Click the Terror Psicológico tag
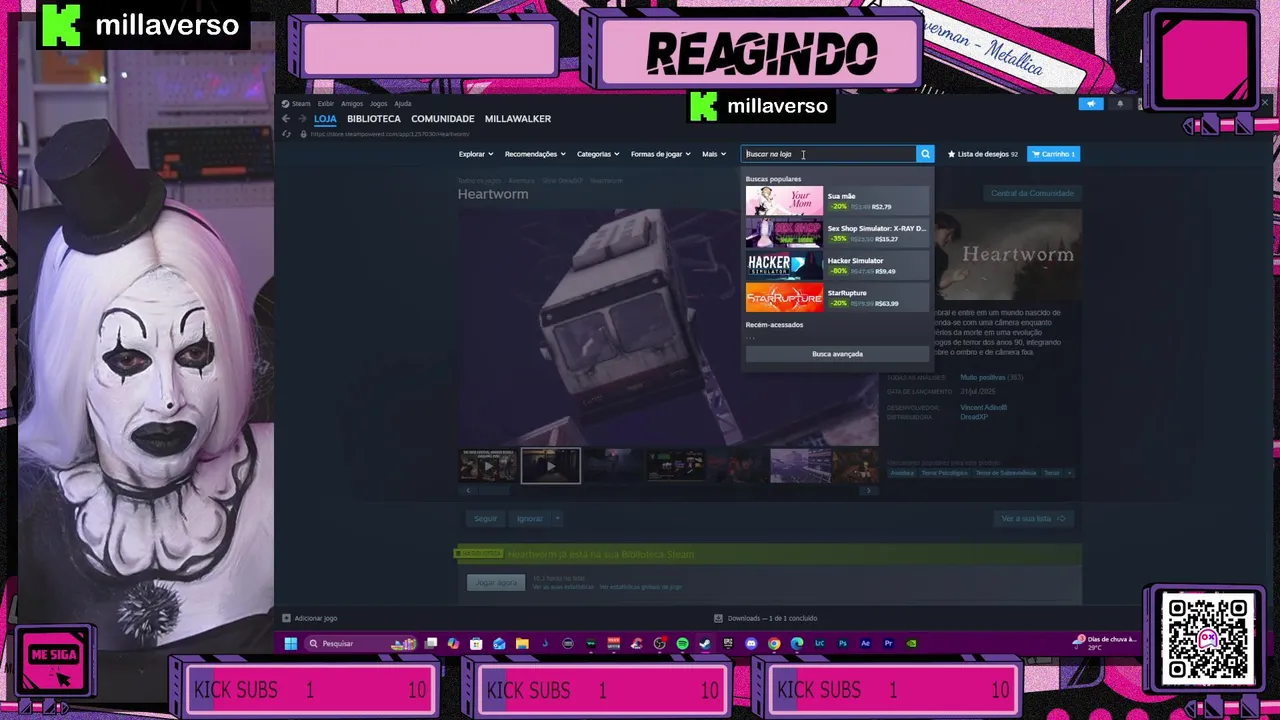The width and height of the screenshot is (1280, 720). 945,473
